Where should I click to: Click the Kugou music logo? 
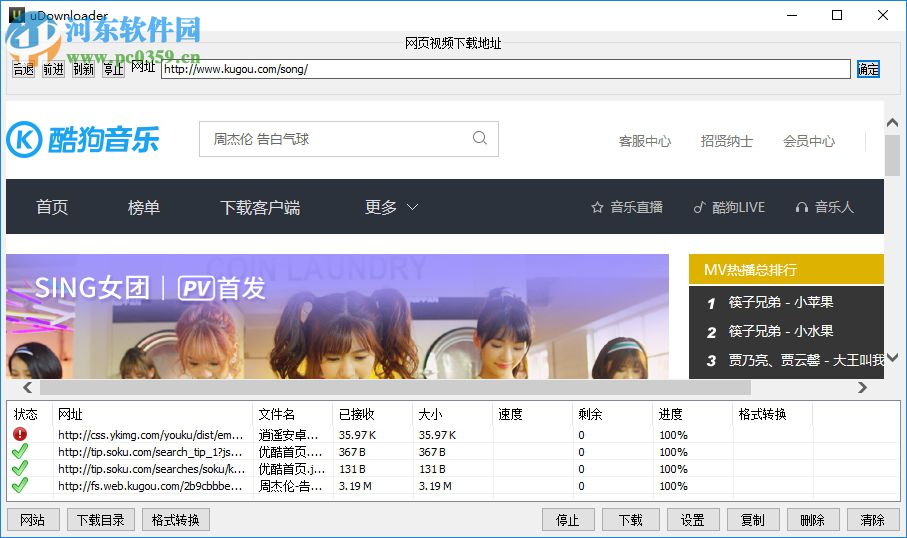[83, 139]
